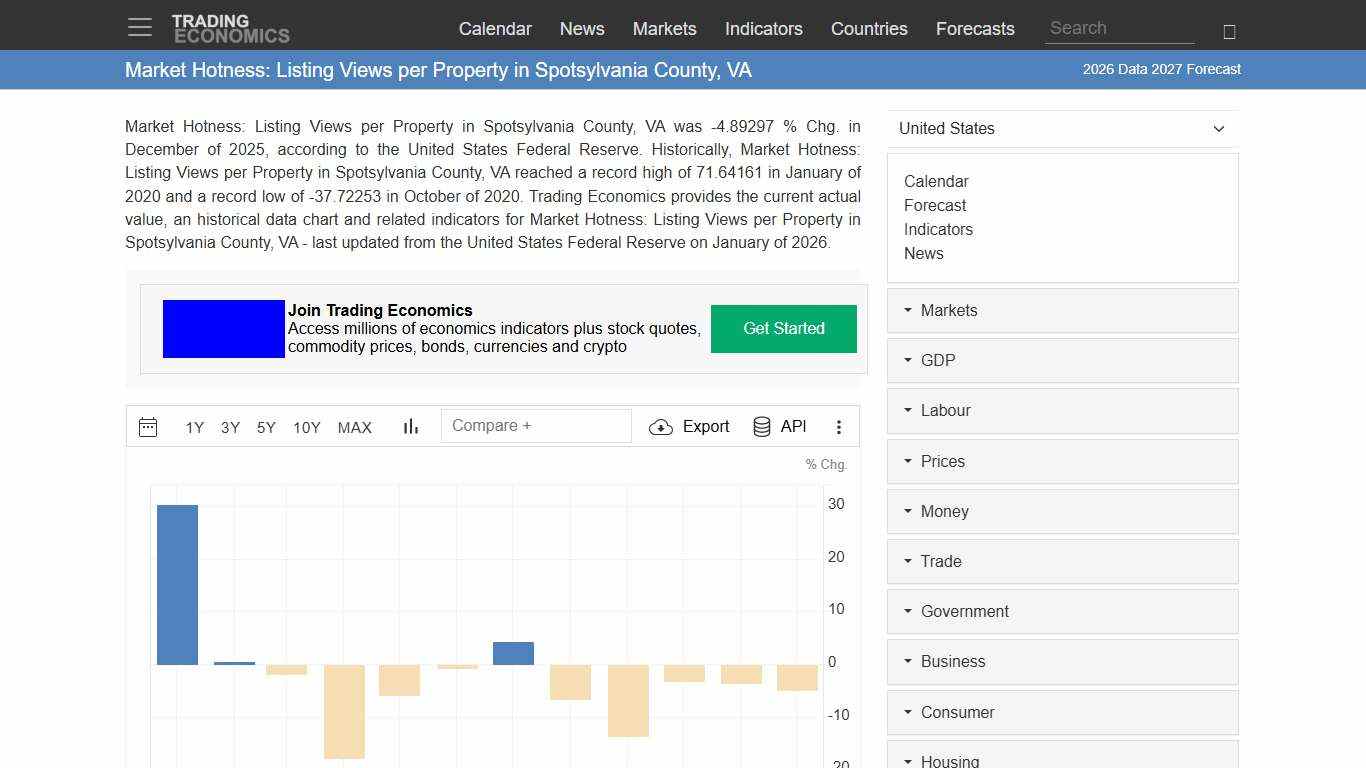Open the Housing section chevron

tap(907, 760)
